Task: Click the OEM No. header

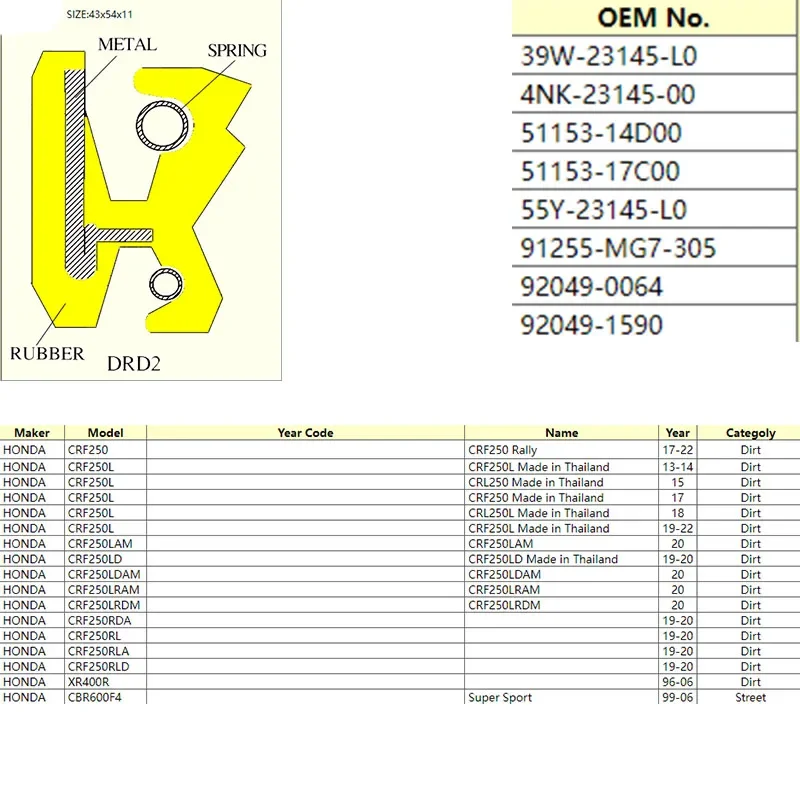Action: click(x=654, y=18)
